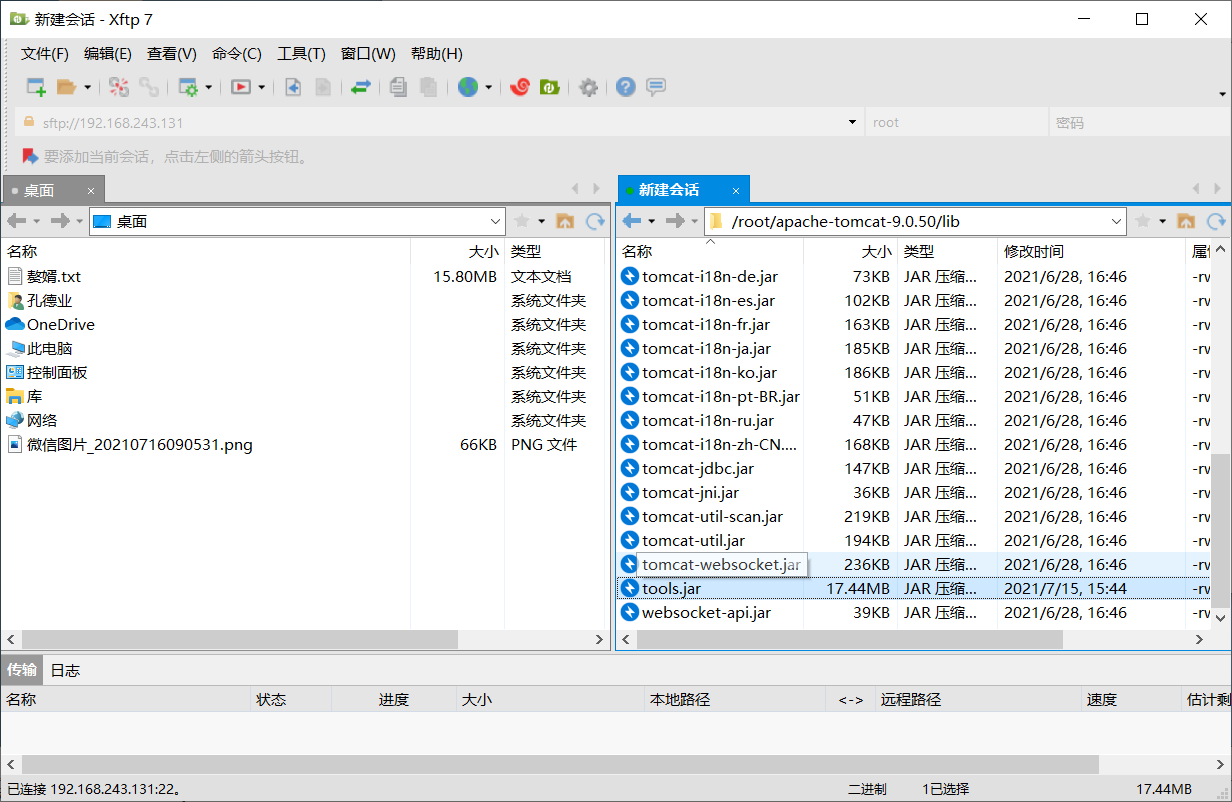Expand the host address dropdown arrow
Image resolution: width=1232 pixels, height=802 pixels.
(x=852, y=122)
